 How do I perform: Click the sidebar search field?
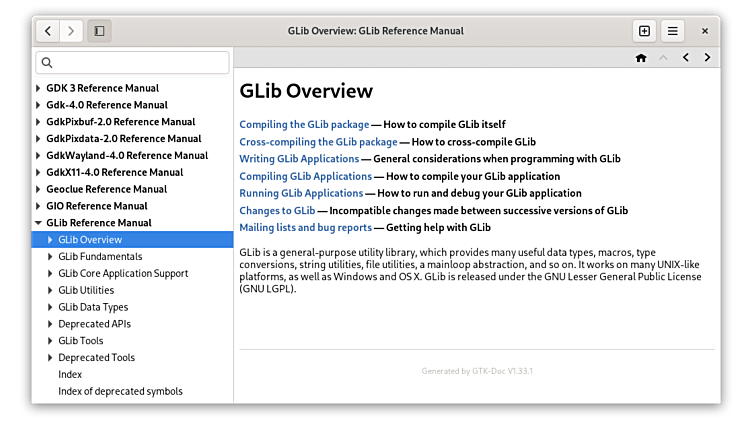pos(133,63)
